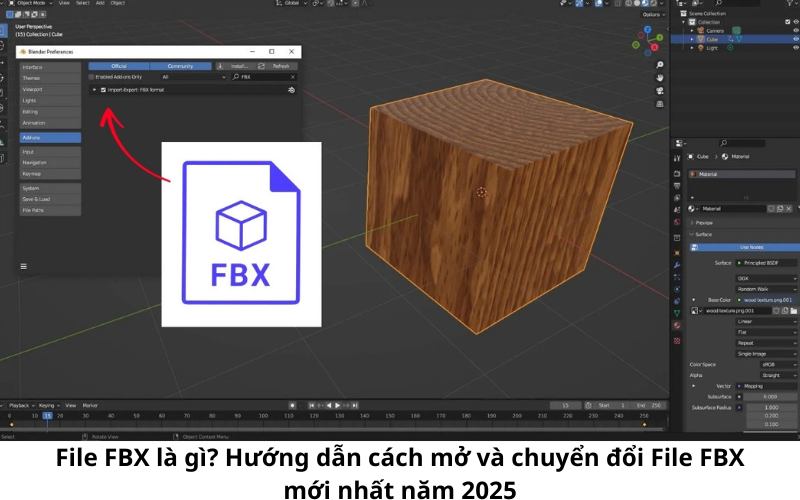The image size is (800, 500).
Task: Open the GGX distribution dropdown
Action: pyautogui.click(x=766, y=279)
